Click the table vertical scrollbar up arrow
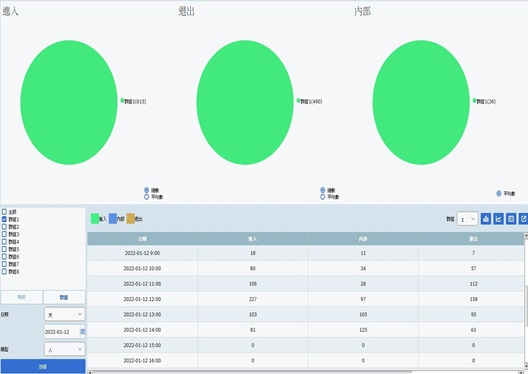This screenshot has width=528, height=374. click(526, 236)
